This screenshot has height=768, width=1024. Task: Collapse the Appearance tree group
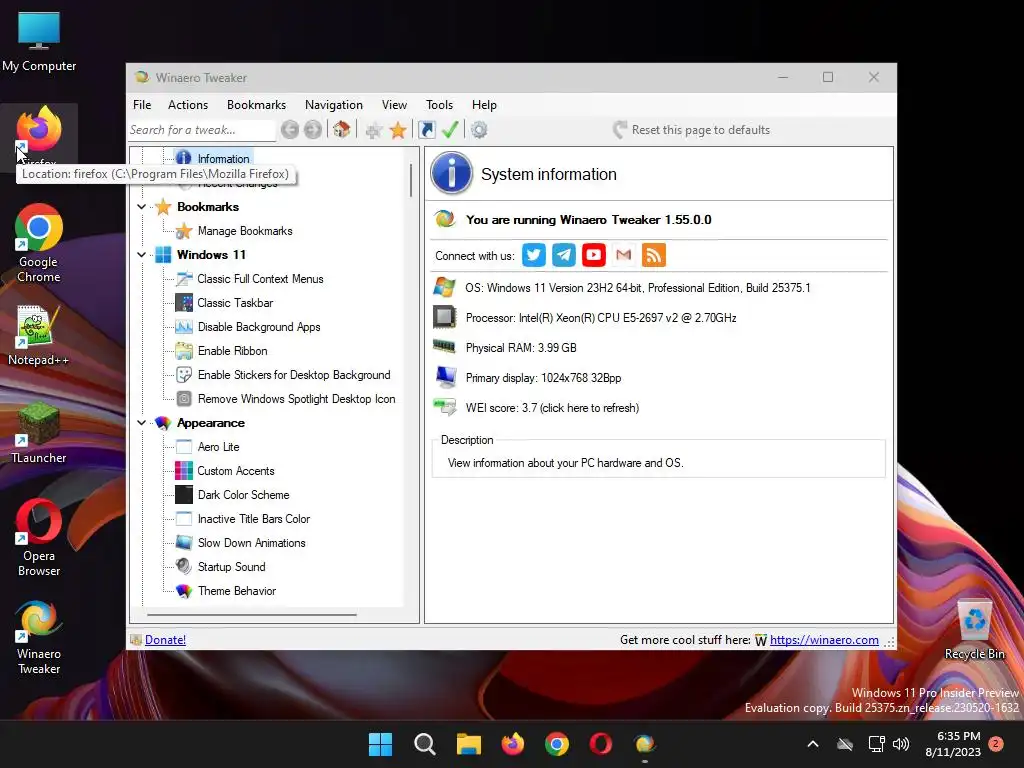click(x=141, y=423)
